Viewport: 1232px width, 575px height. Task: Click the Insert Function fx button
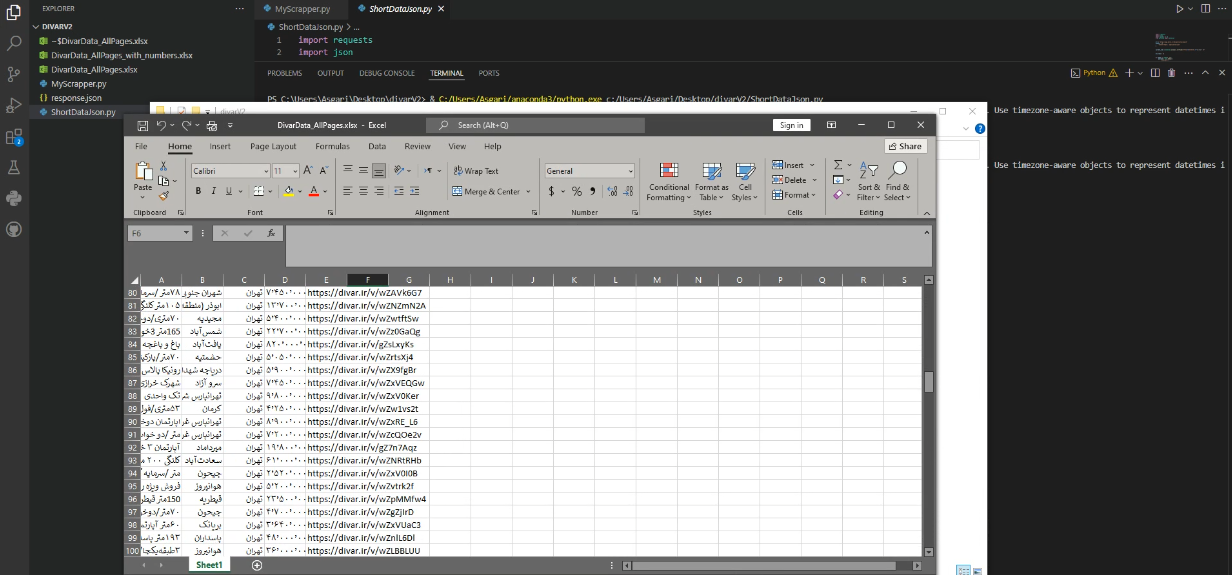coord(271,233)
